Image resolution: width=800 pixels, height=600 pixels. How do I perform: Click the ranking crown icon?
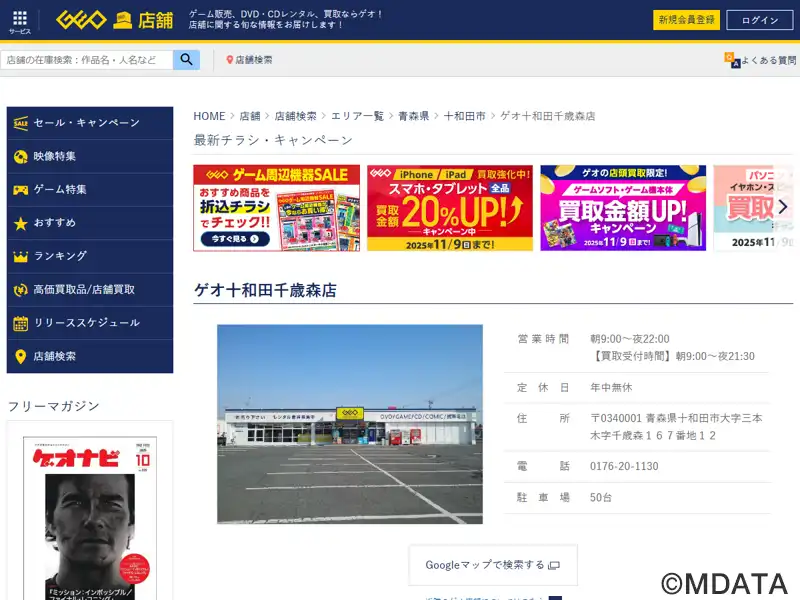(x=20, y=256)
